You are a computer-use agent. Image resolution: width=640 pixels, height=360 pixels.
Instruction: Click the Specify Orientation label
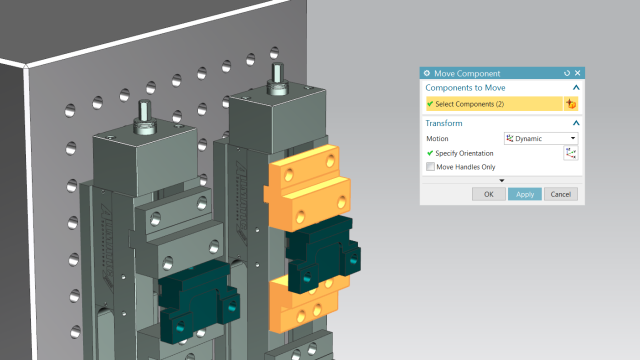click(464, 153)
